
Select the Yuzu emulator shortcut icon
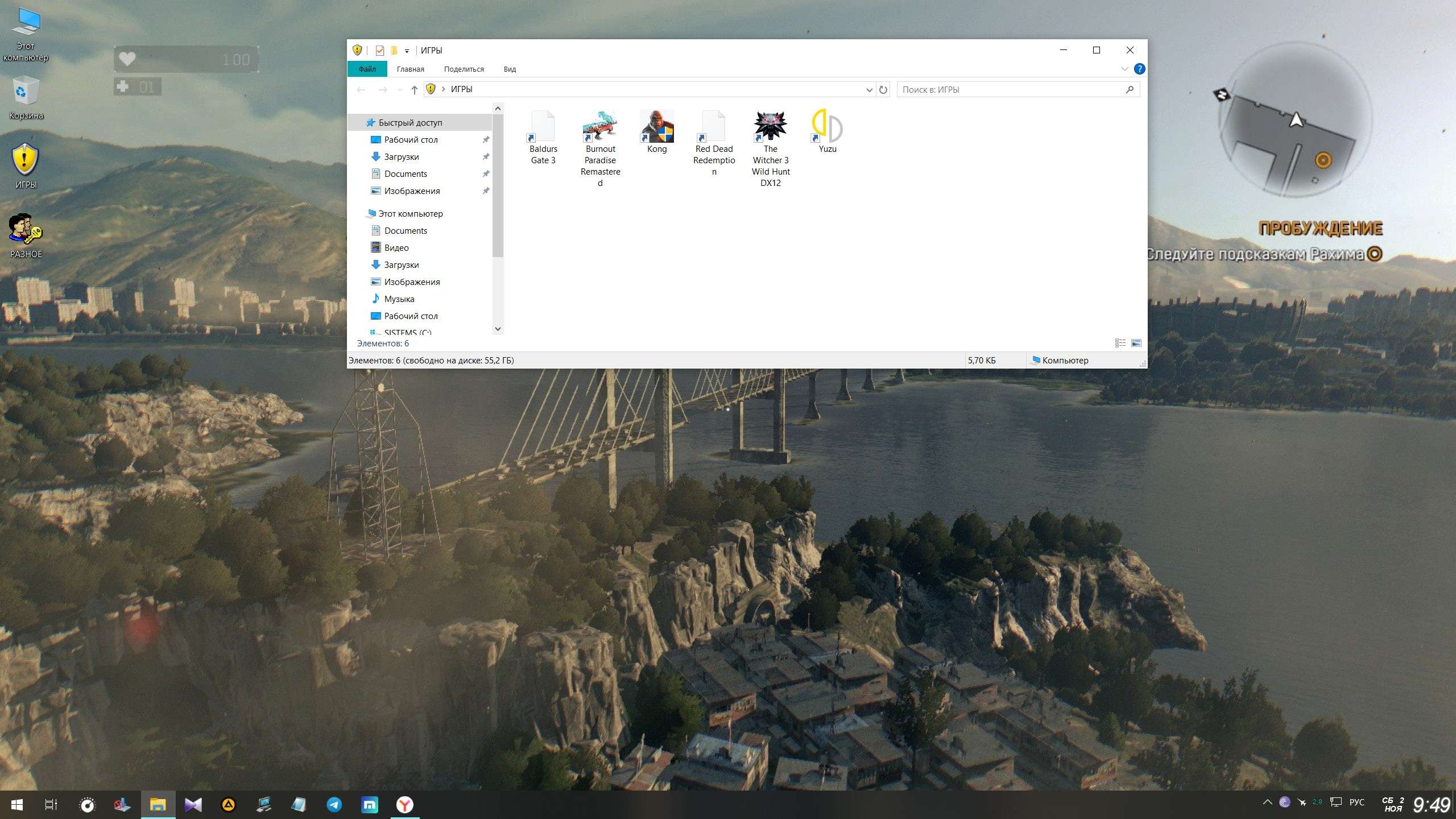tap(827, 126)
